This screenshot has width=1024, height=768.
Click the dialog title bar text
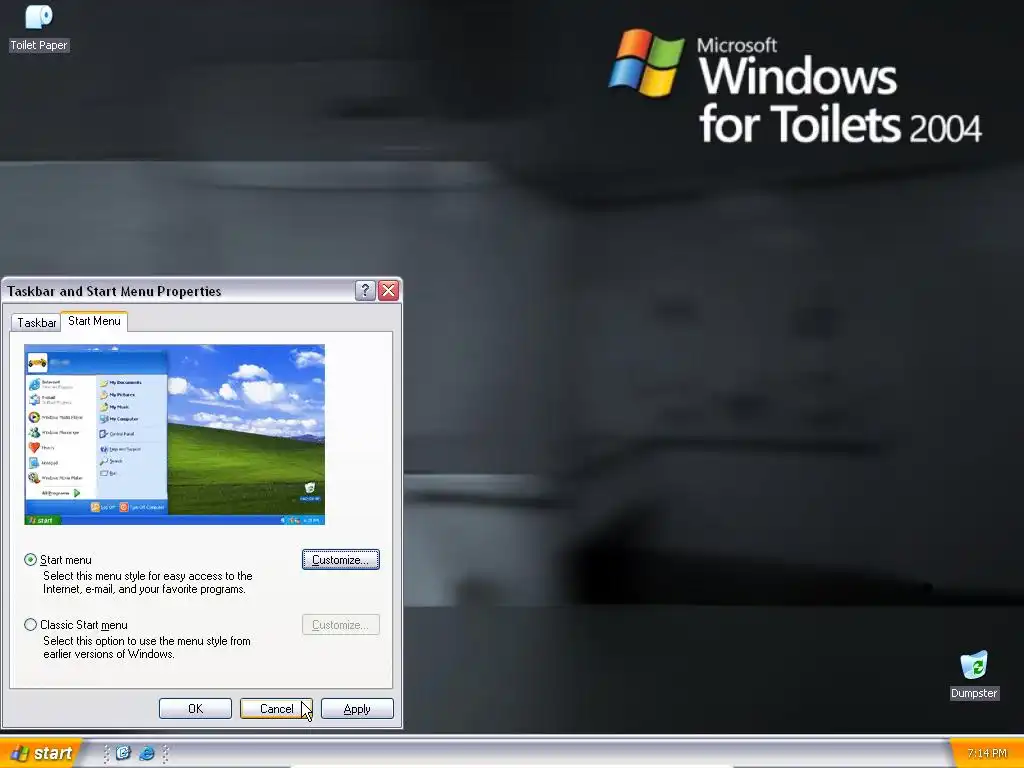point(114,291)
